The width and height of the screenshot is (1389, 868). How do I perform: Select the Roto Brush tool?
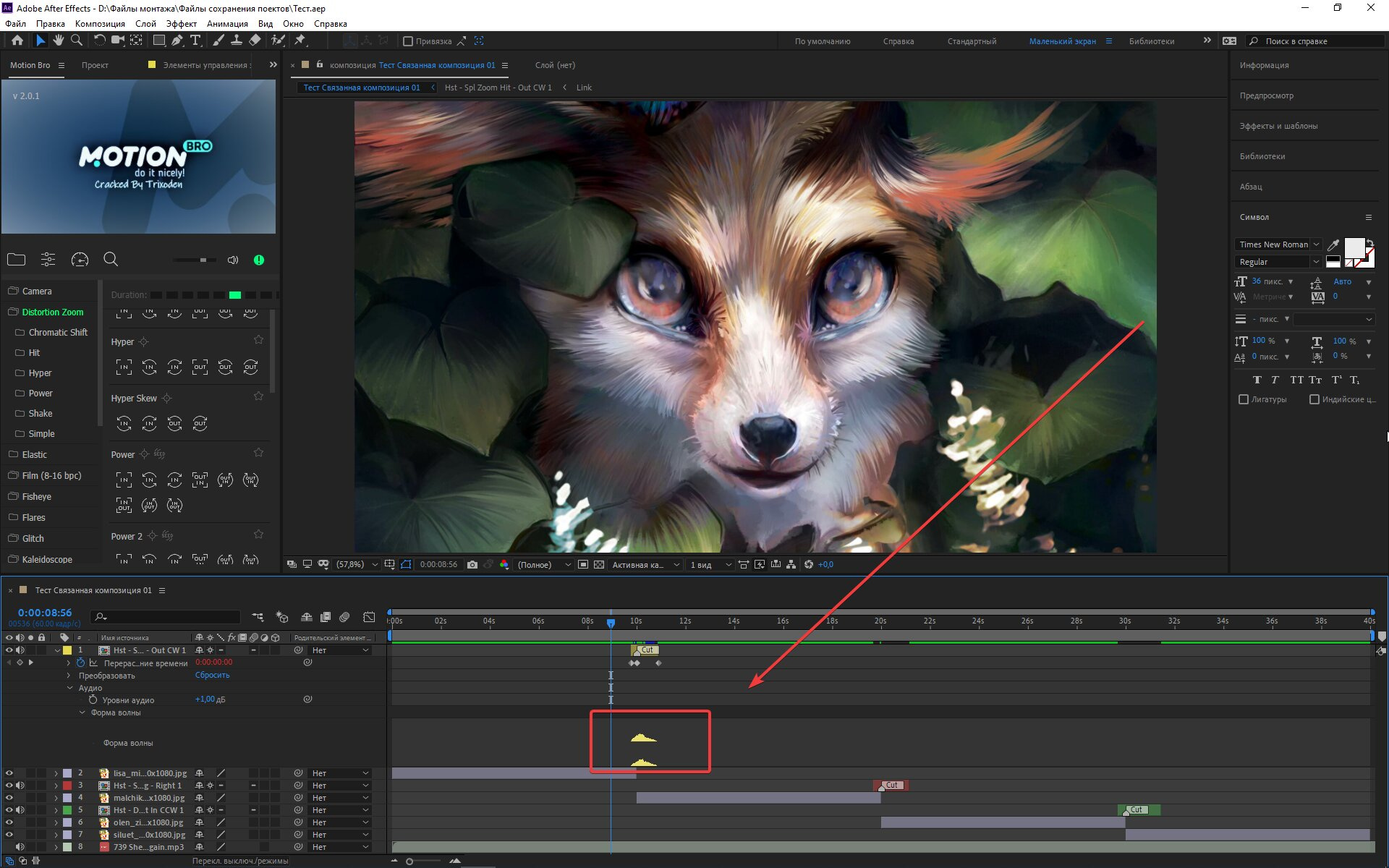tap(277, 41)
